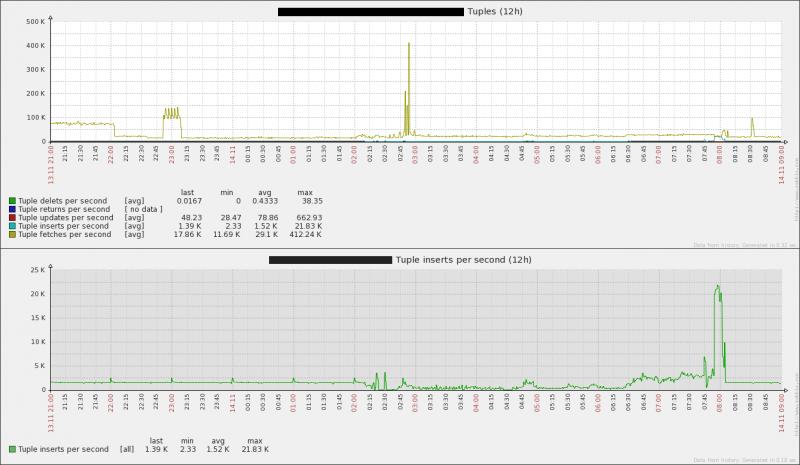Click 'Tuple updates per second' legend label

tap(66, 218)
